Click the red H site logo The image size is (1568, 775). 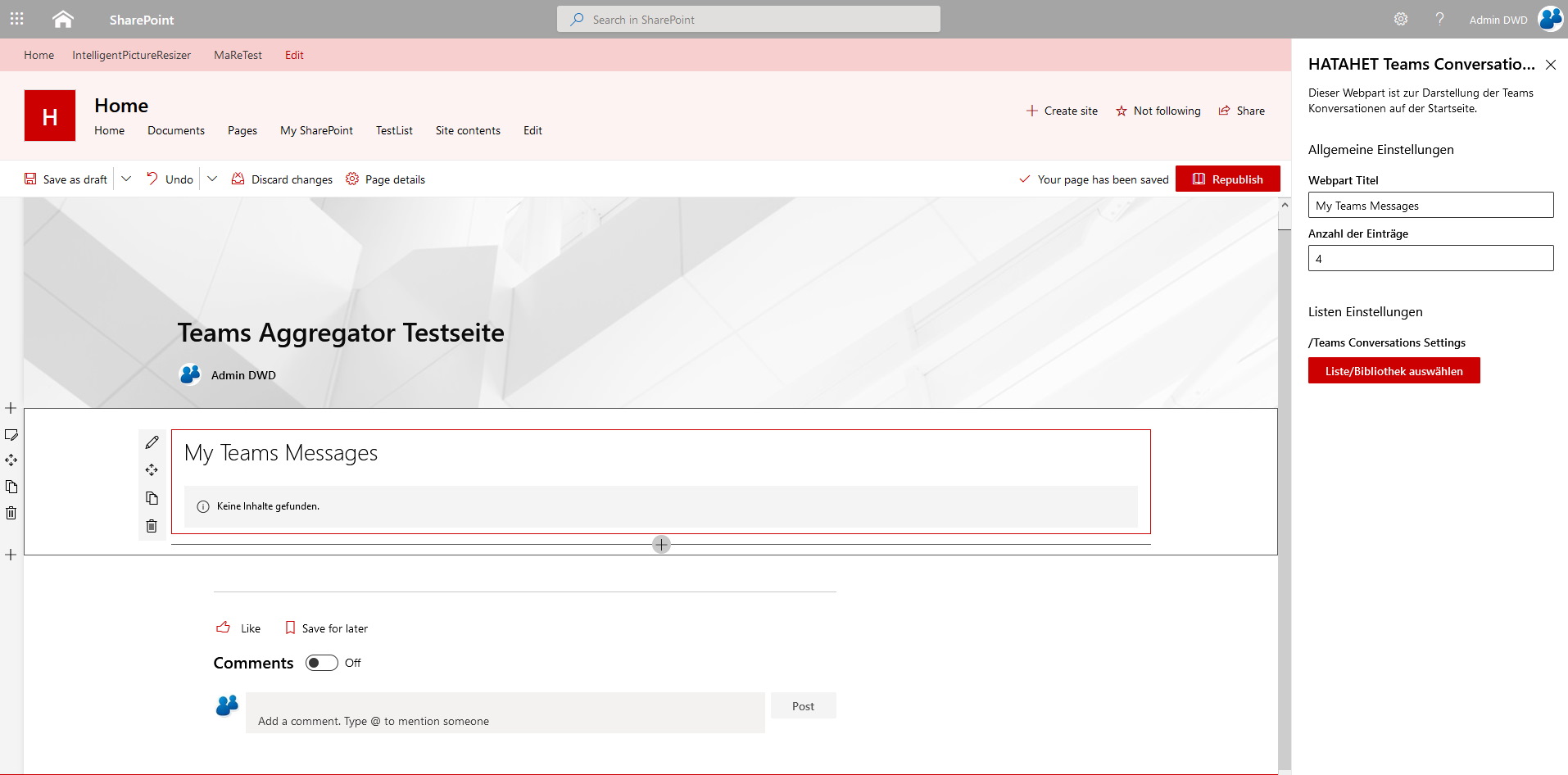point(50,116)
